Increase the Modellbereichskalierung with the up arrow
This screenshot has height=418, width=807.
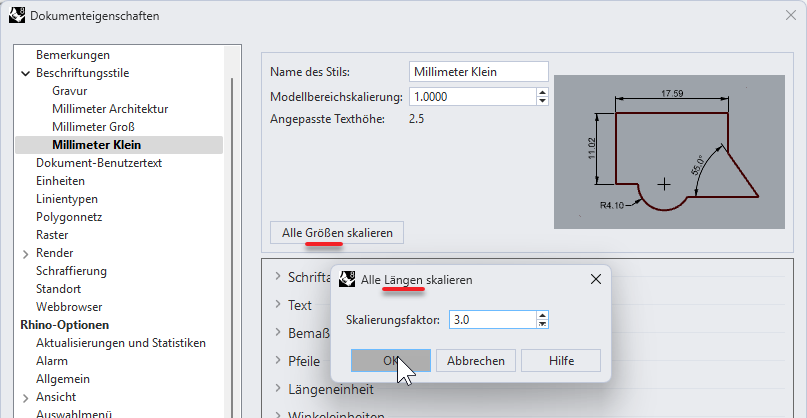click(542, 92)
